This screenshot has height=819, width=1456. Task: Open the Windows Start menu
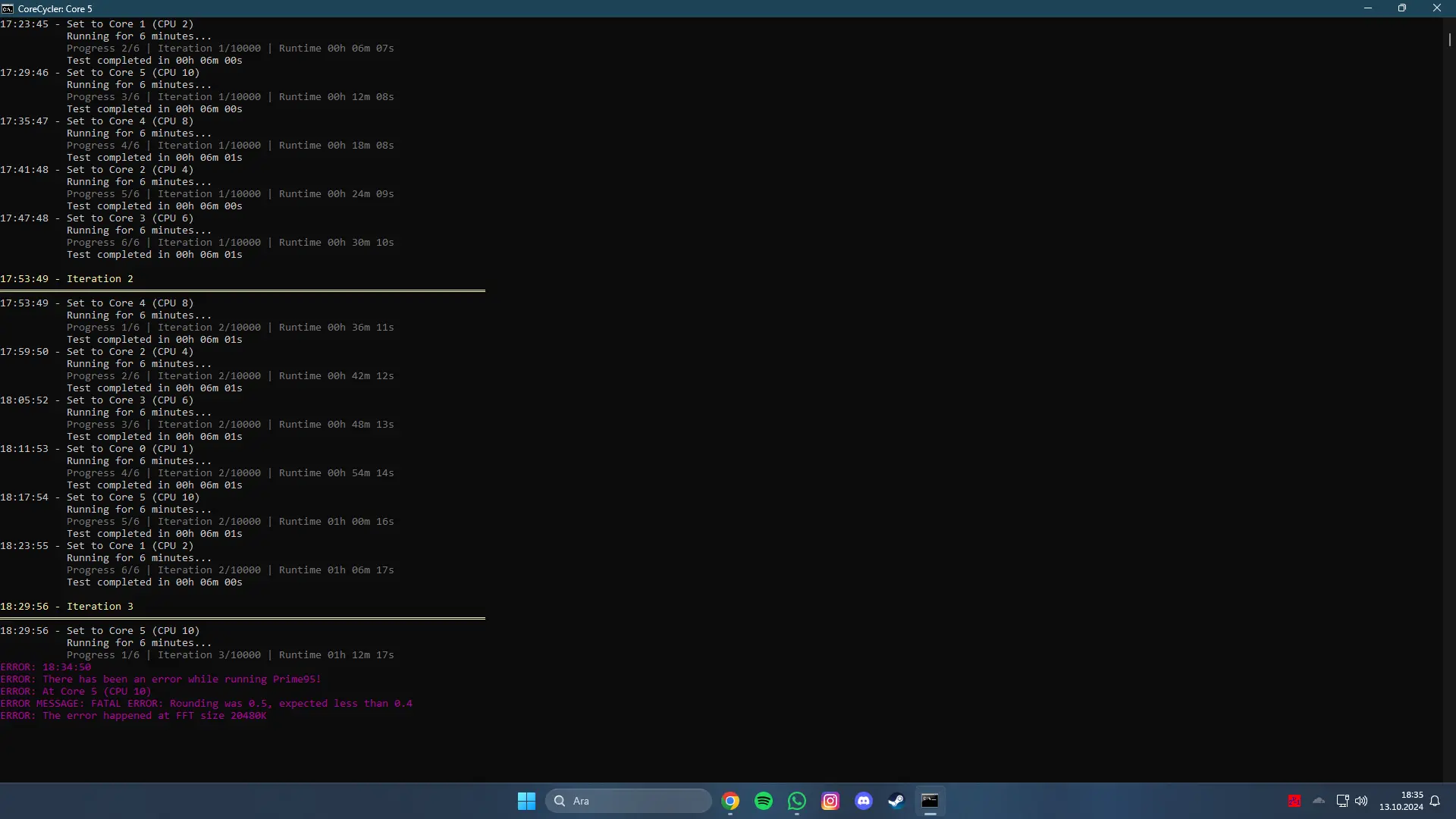[x=526, y=801]
